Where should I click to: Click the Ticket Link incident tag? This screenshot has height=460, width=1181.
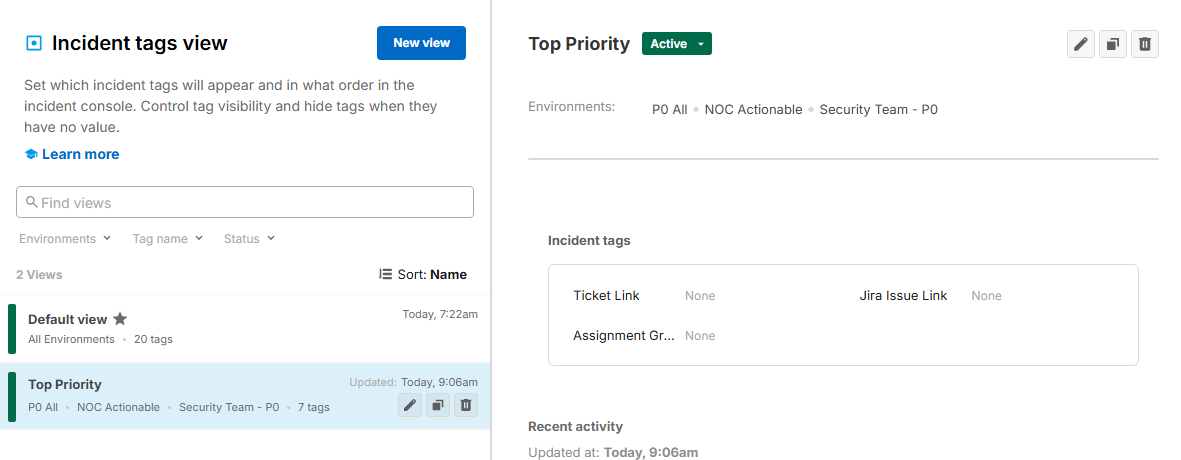[x=606, y=296]
